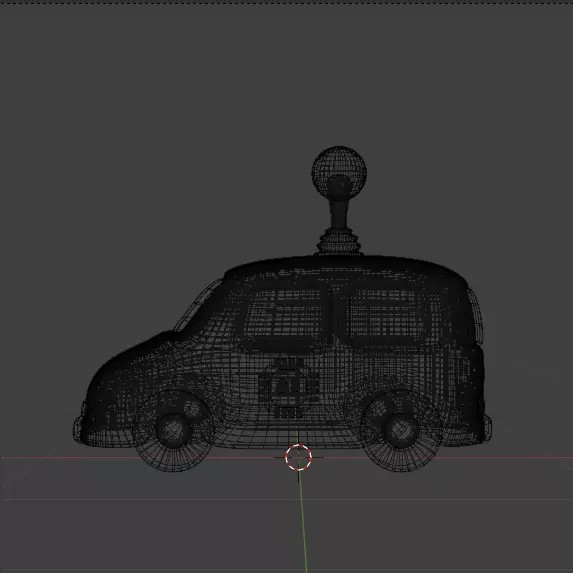Select the rear wheel of the car
The width and height of the screenshot is (573, 573).
[x=402, y=430]
